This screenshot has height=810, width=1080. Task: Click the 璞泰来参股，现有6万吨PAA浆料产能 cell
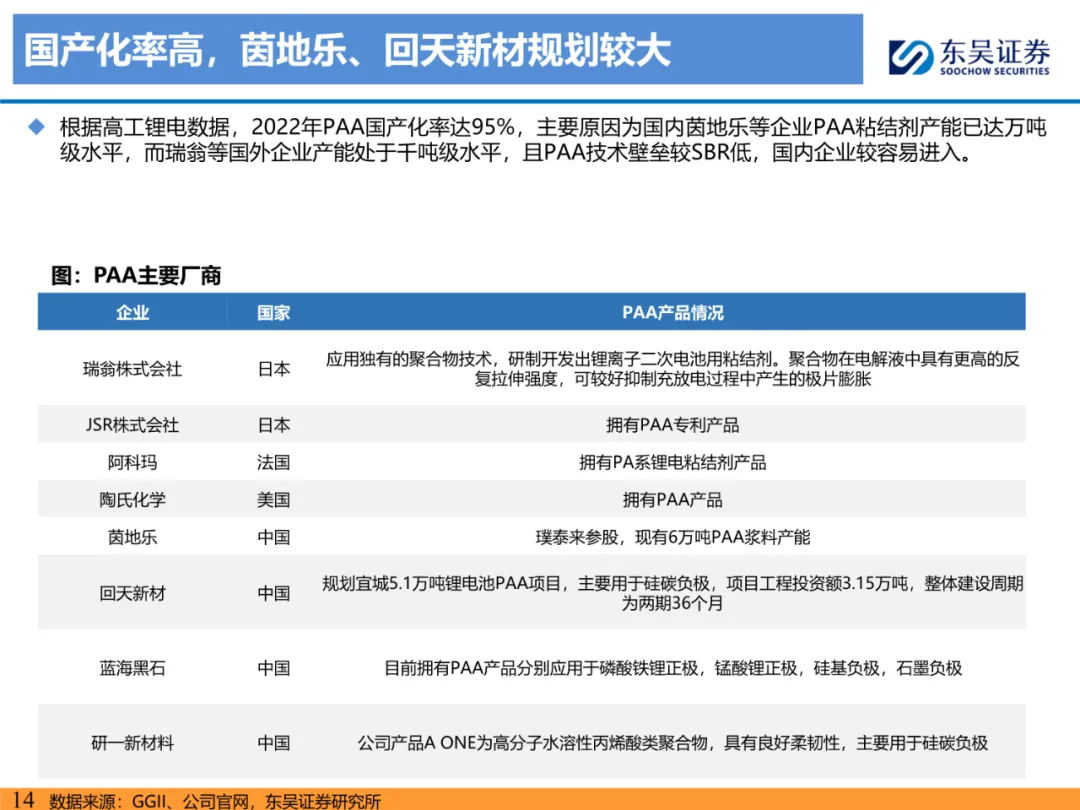(x=673, y=537)
